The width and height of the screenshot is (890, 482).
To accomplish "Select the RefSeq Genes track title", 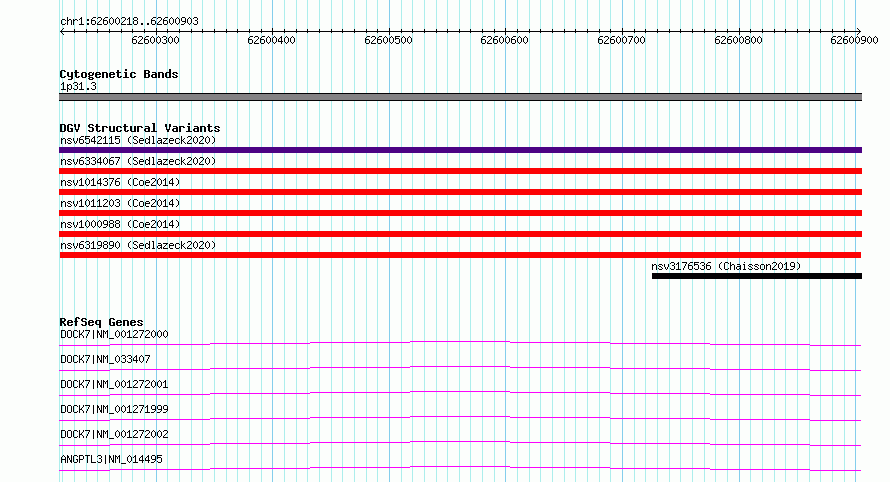I will click(101, 322).
